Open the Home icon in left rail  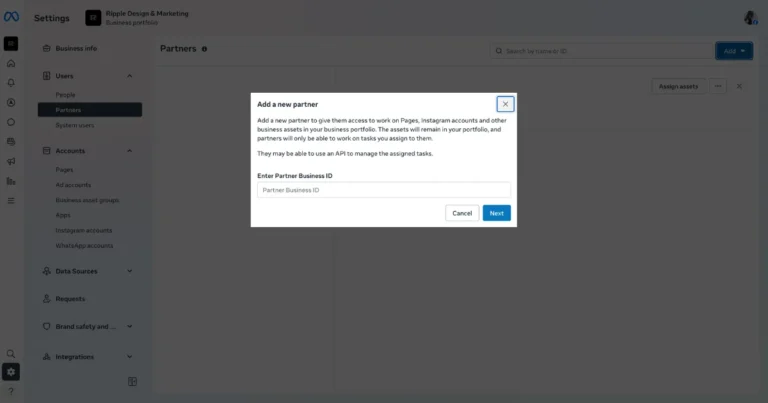pyautogui.click(x=11, y=64)
